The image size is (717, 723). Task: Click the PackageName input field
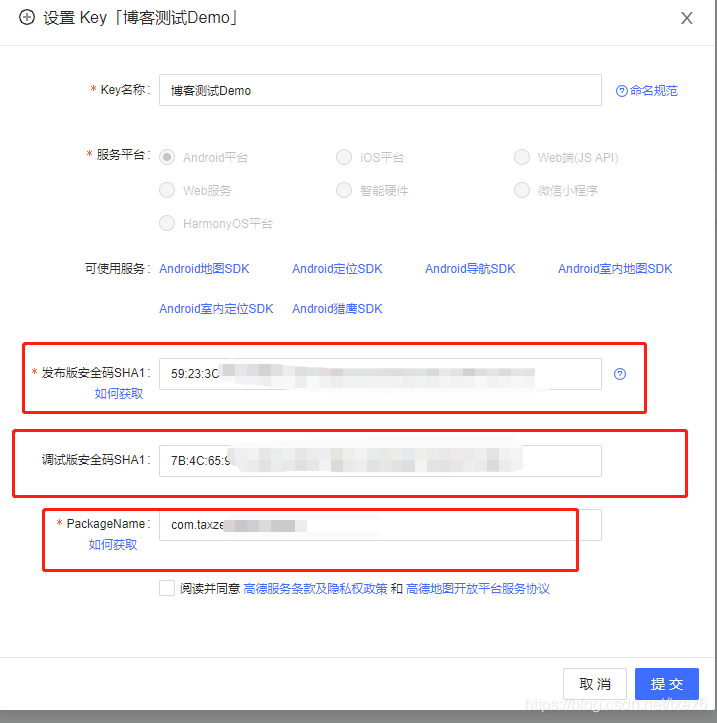click(380, 525)
